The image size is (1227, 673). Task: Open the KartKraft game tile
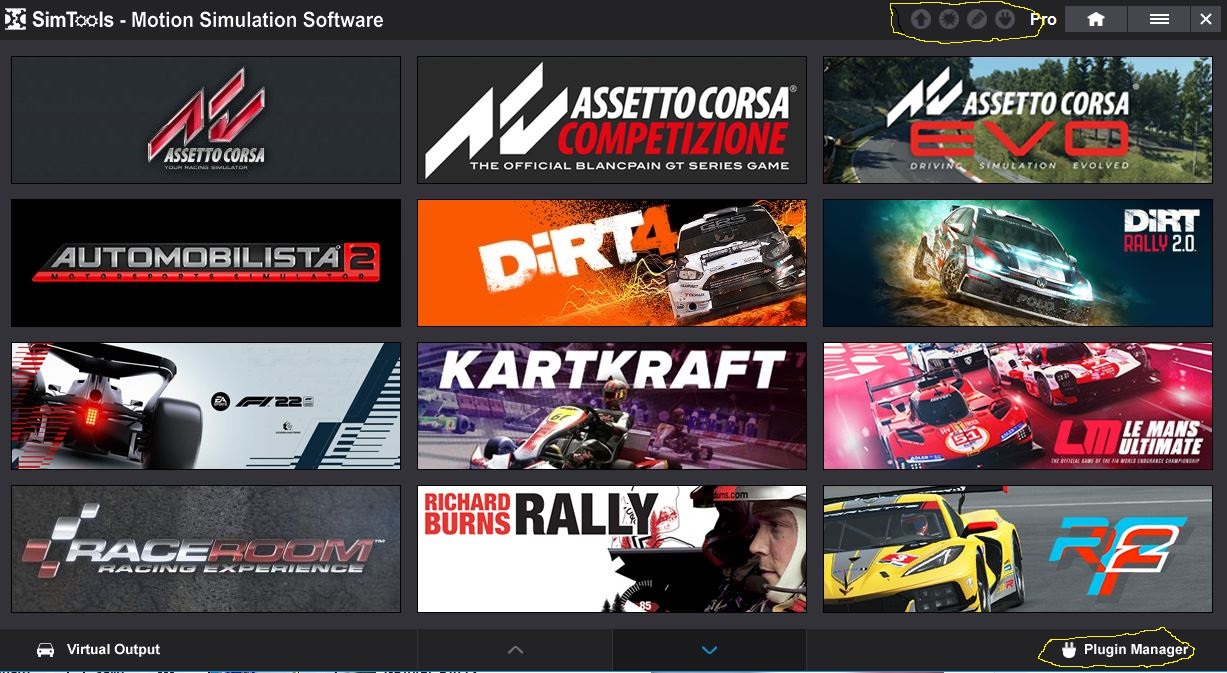[612, 406]
